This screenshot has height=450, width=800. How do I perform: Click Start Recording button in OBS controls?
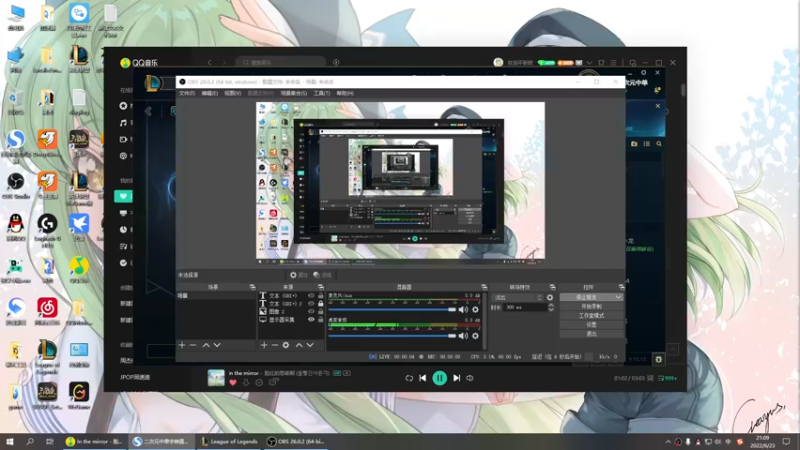(591, 307)
